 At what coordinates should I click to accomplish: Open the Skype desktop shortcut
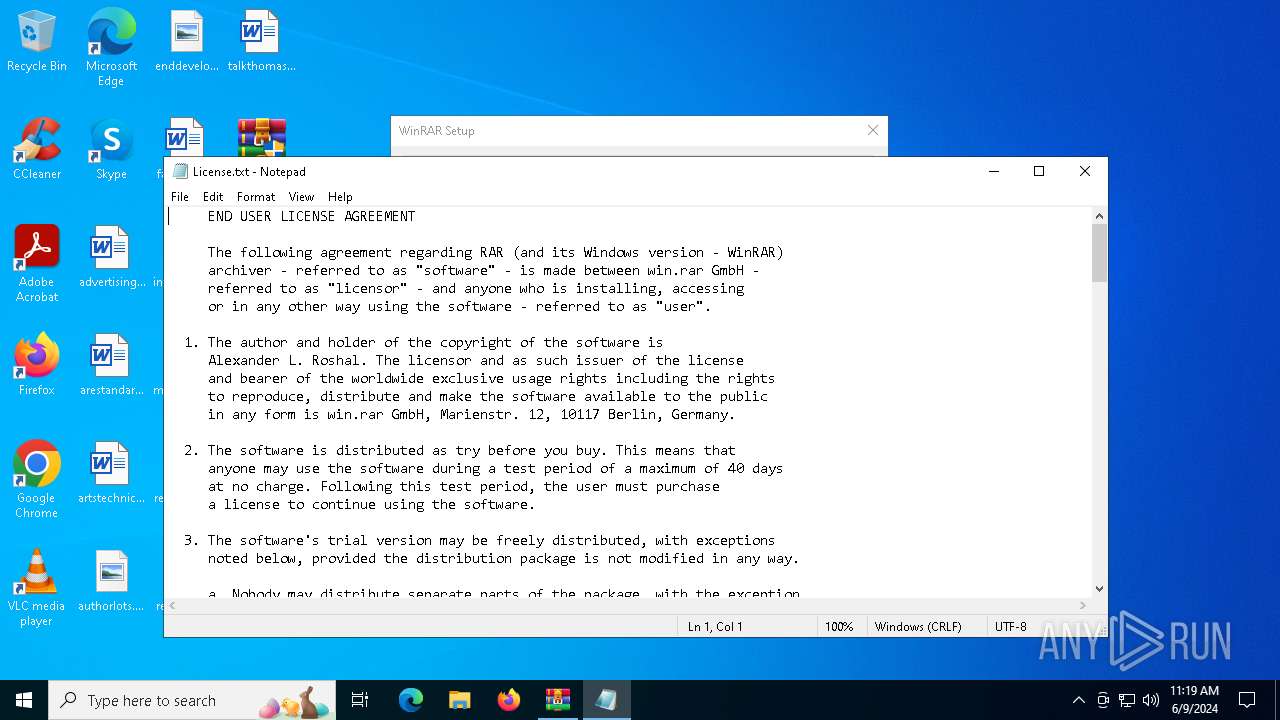(111, 150)
